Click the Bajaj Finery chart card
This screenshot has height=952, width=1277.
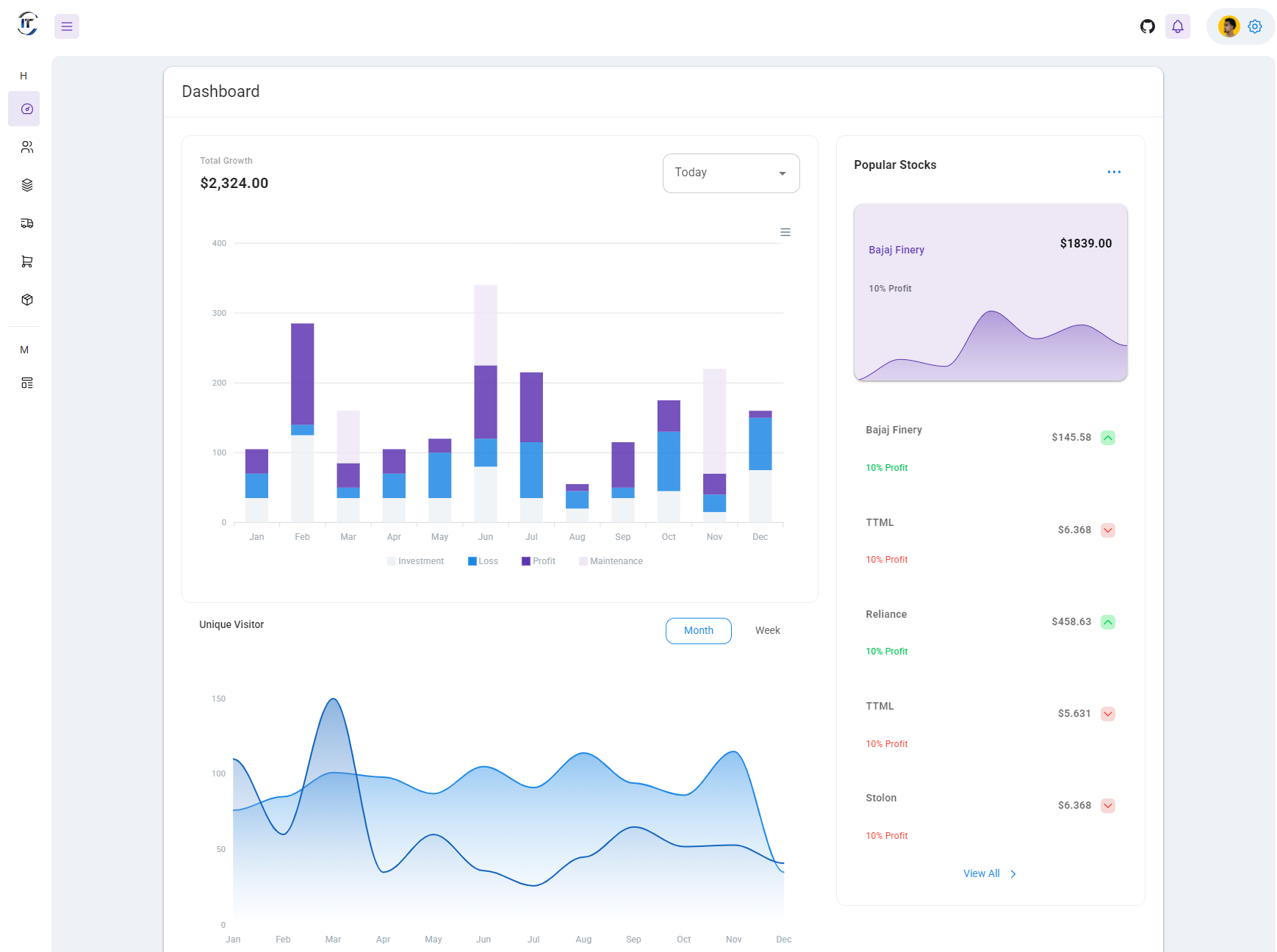[x=990, y=292]
